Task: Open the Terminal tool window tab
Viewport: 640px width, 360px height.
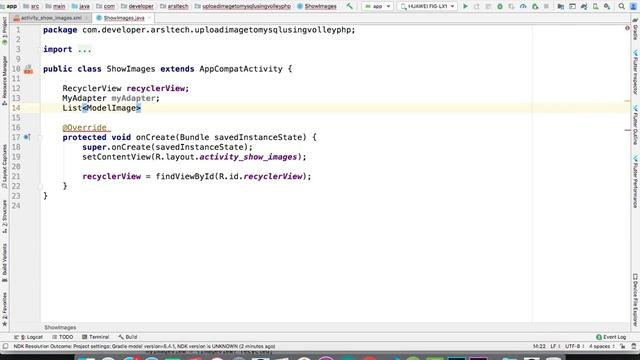Action: coord(96,337)
